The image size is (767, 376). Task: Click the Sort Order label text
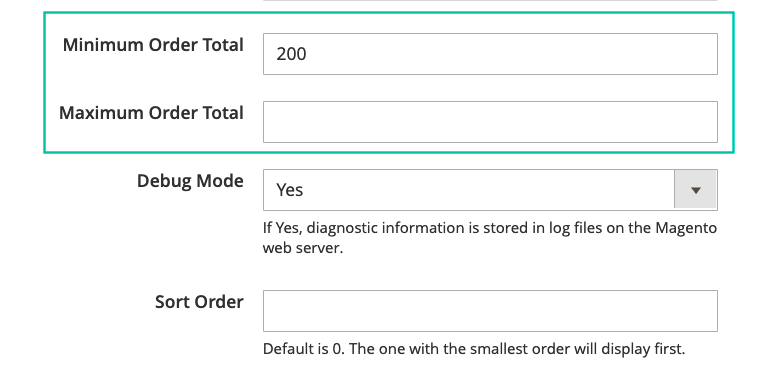tap(199, 302)
